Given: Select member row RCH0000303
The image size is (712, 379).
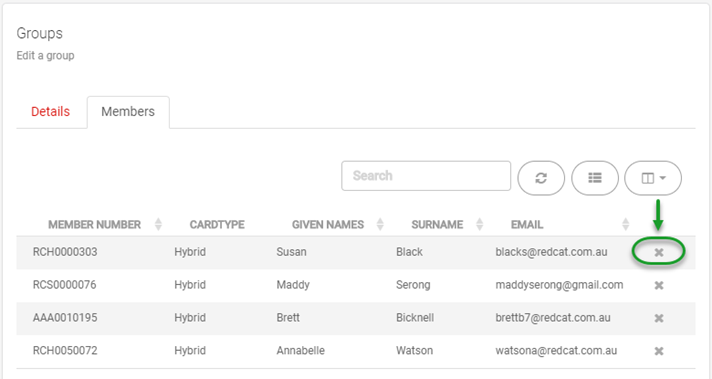Looking at the screenshot, I should point(356,252).
